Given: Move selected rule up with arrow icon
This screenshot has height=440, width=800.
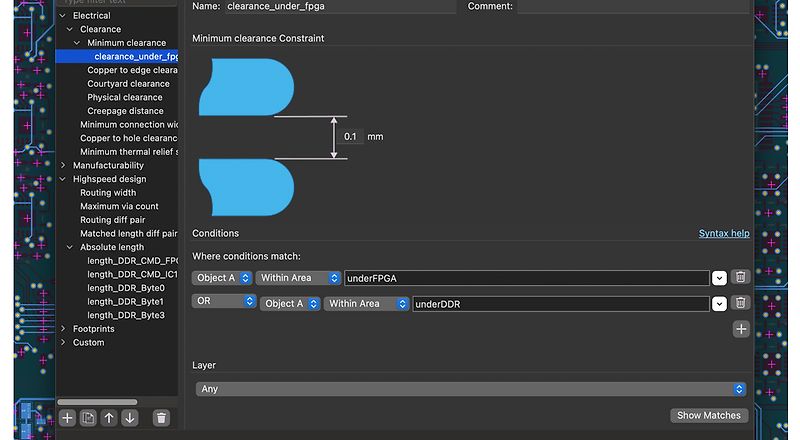Looking at the screenshot, I should (x=109, y=418).
